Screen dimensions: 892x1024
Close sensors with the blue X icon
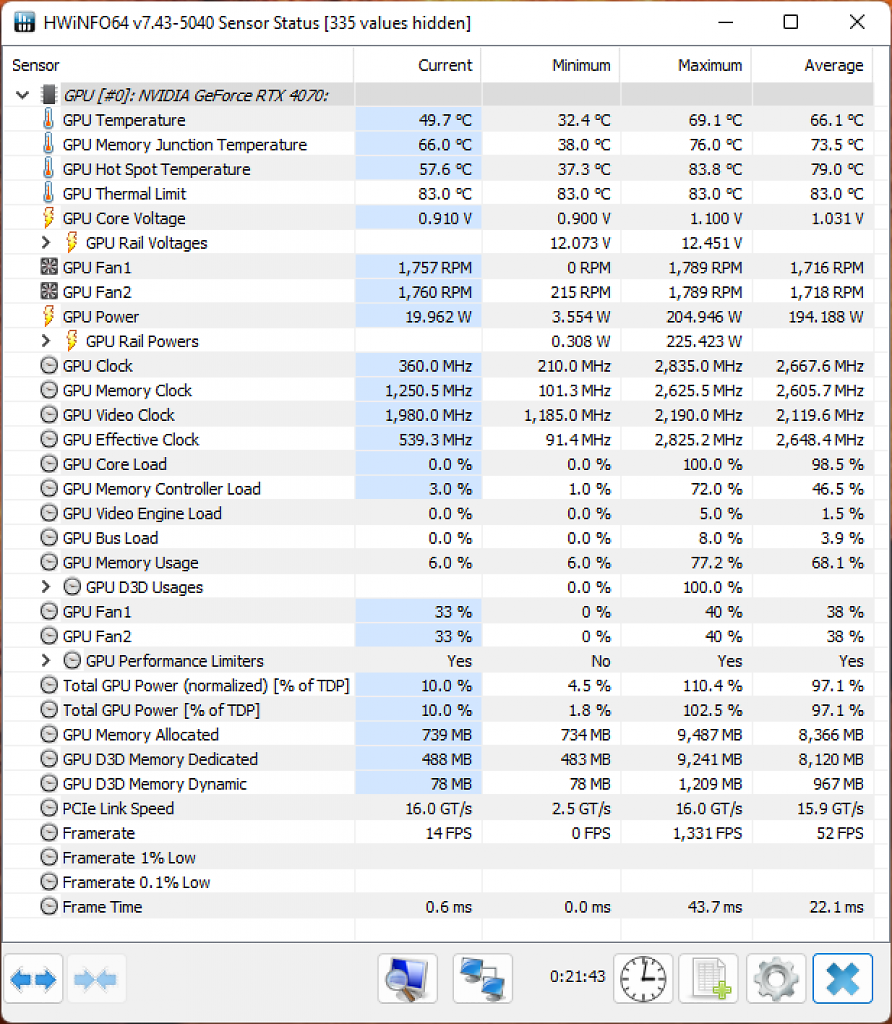(842, 978)
